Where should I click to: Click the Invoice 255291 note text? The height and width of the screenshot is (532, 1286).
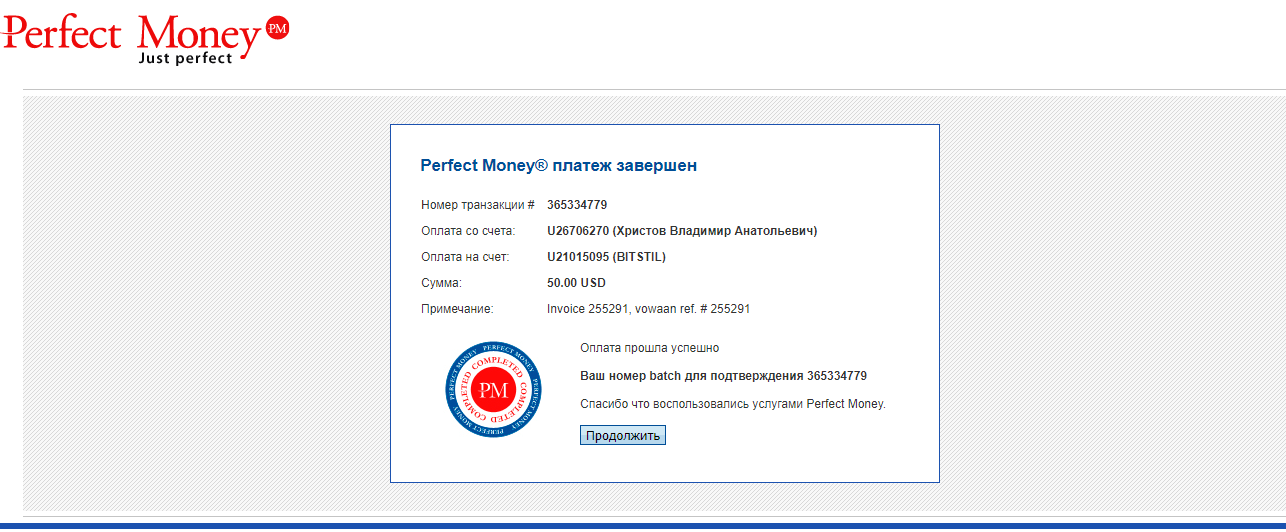pyautogui.click(x=648, y=309)
